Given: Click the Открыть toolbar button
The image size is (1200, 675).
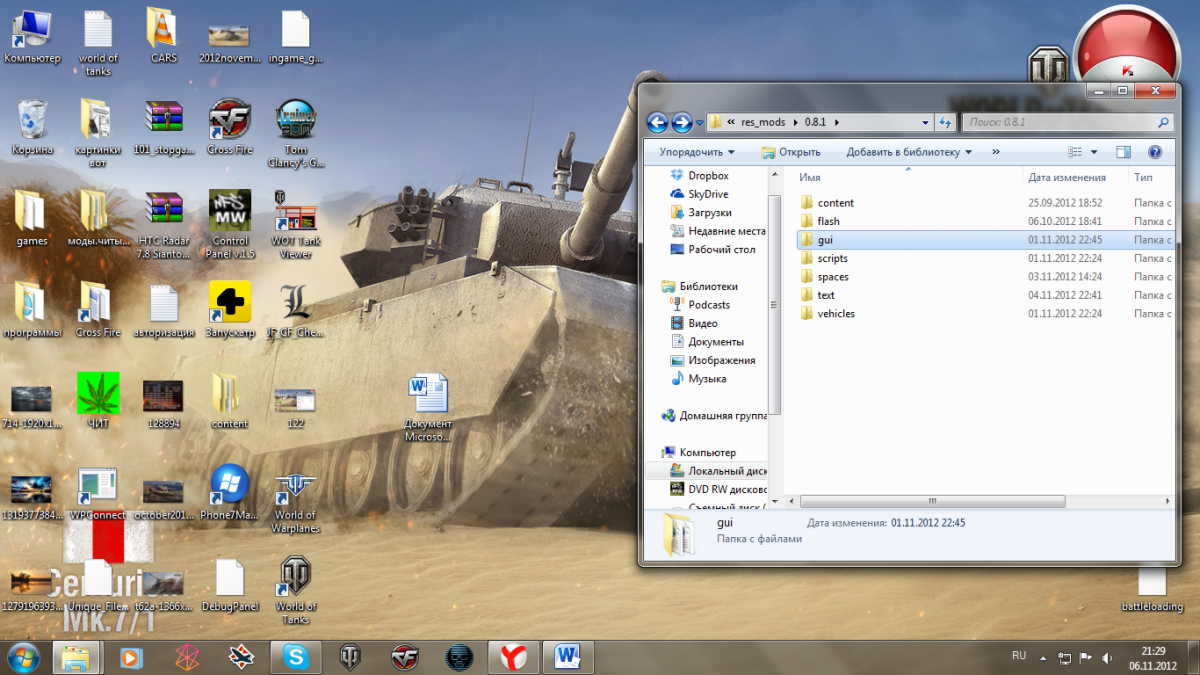Looking at the screenshot, I should (791, 152).
